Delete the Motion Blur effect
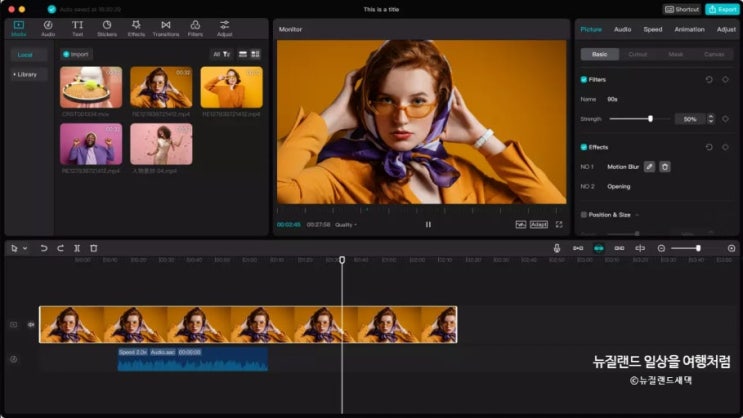This screenshot has height=418, width=743. click(x=664, y=166)
